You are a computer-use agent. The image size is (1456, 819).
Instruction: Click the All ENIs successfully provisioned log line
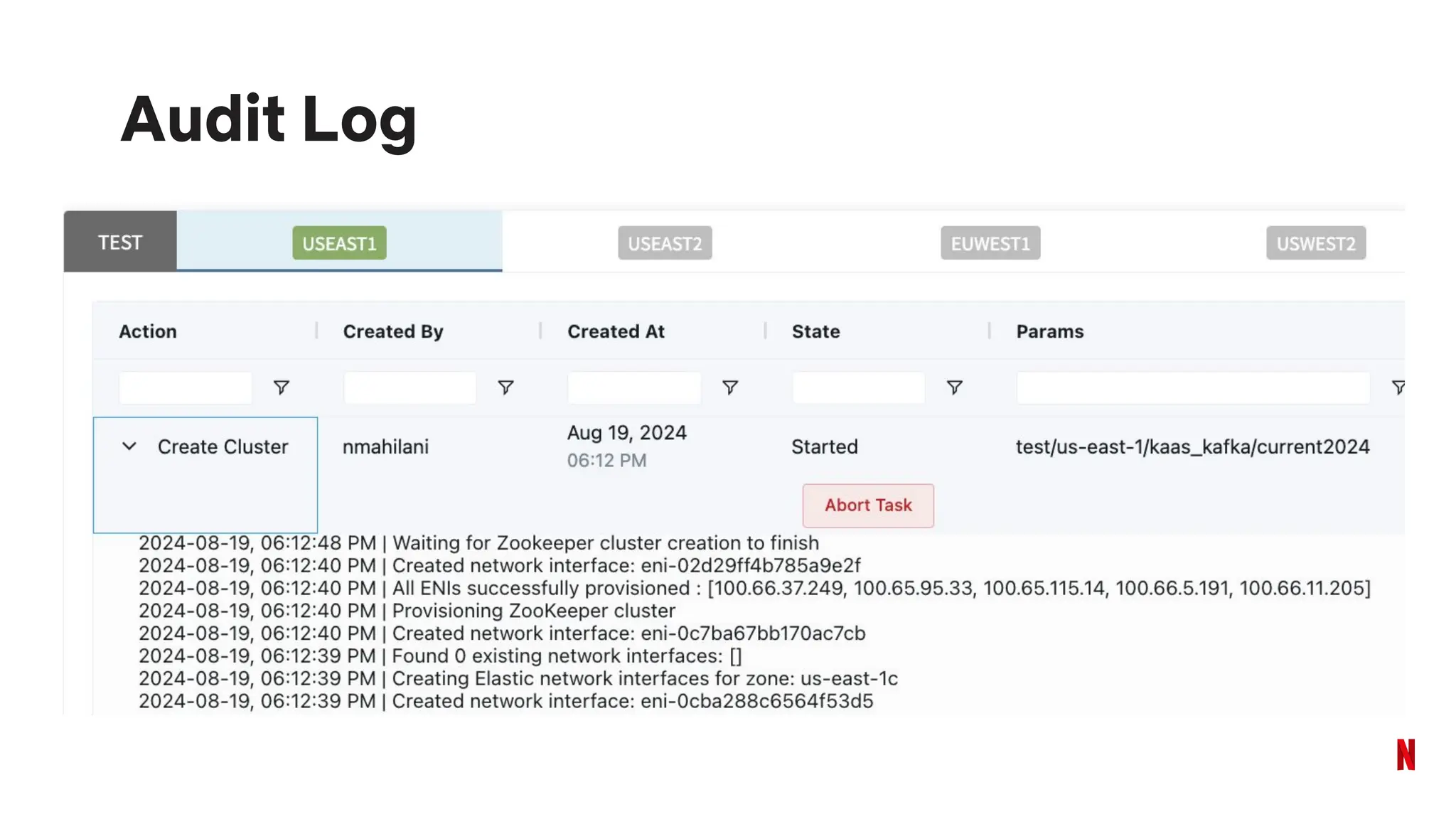[x=754, y=589]
